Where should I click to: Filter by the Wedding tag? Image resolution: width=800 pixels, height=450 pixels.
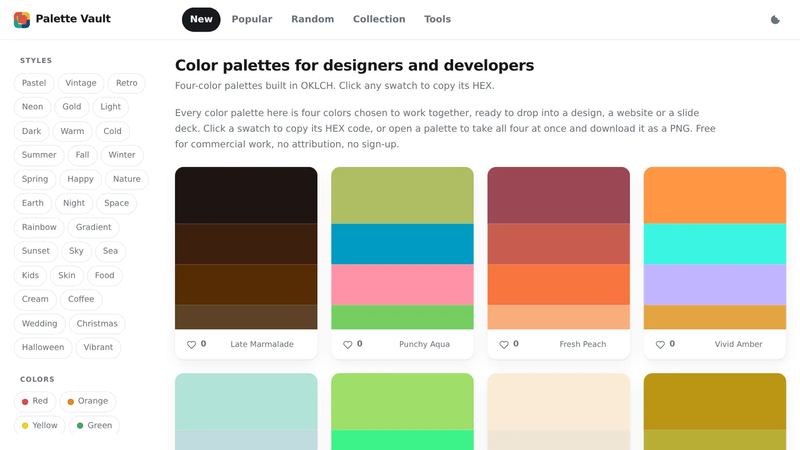click(x=39, y=324)
